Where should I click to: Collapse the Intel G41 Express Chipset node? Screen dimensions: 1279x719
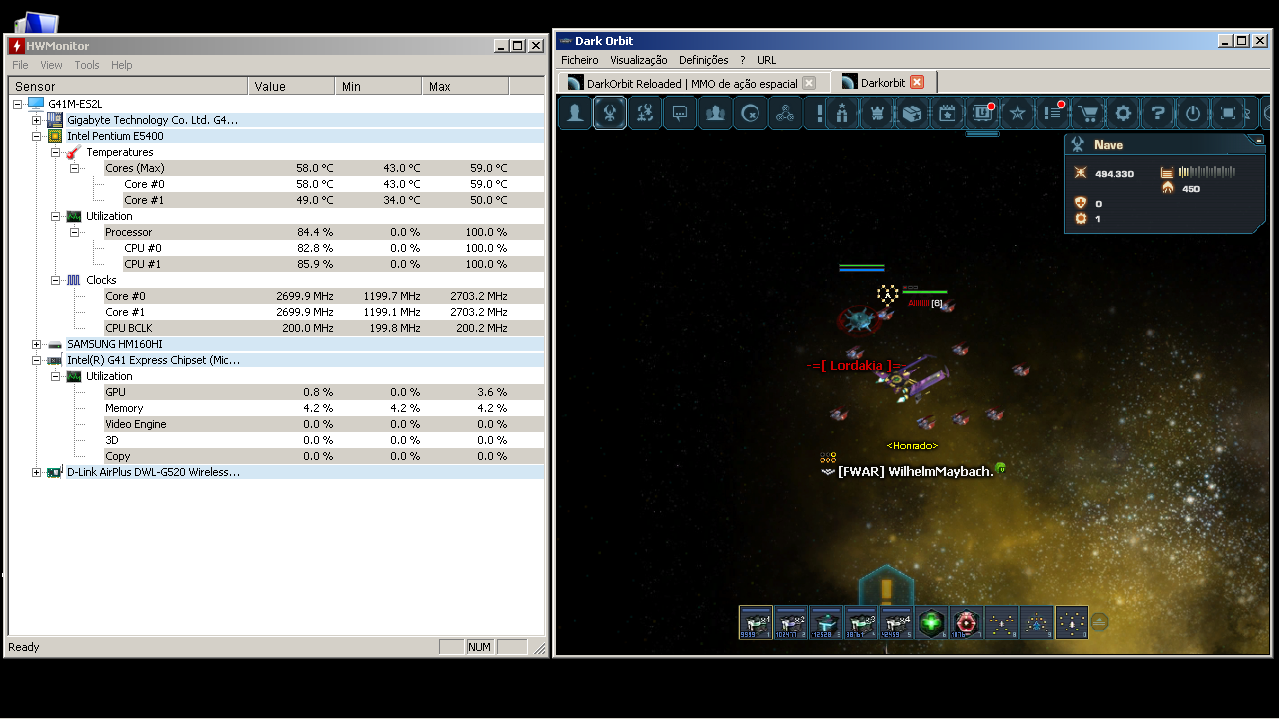pos(37,360)
